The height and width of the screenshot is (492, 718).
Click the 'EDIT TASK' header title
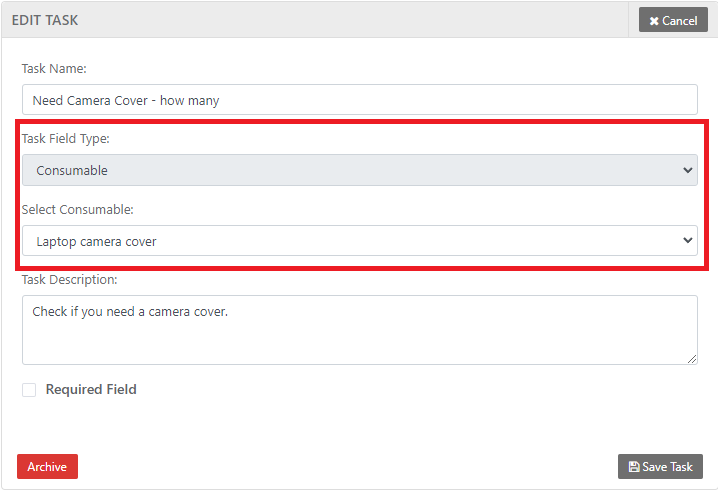pyautogui.click(x=45, y=20)
